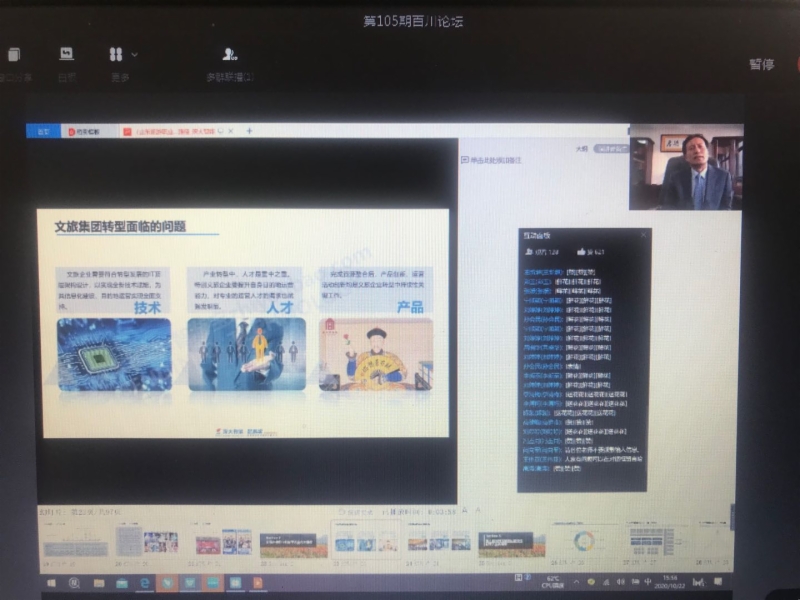Close the 互动面板 interaction panel
This screenshot has width=800, height=600.
(x=643, y=235)
